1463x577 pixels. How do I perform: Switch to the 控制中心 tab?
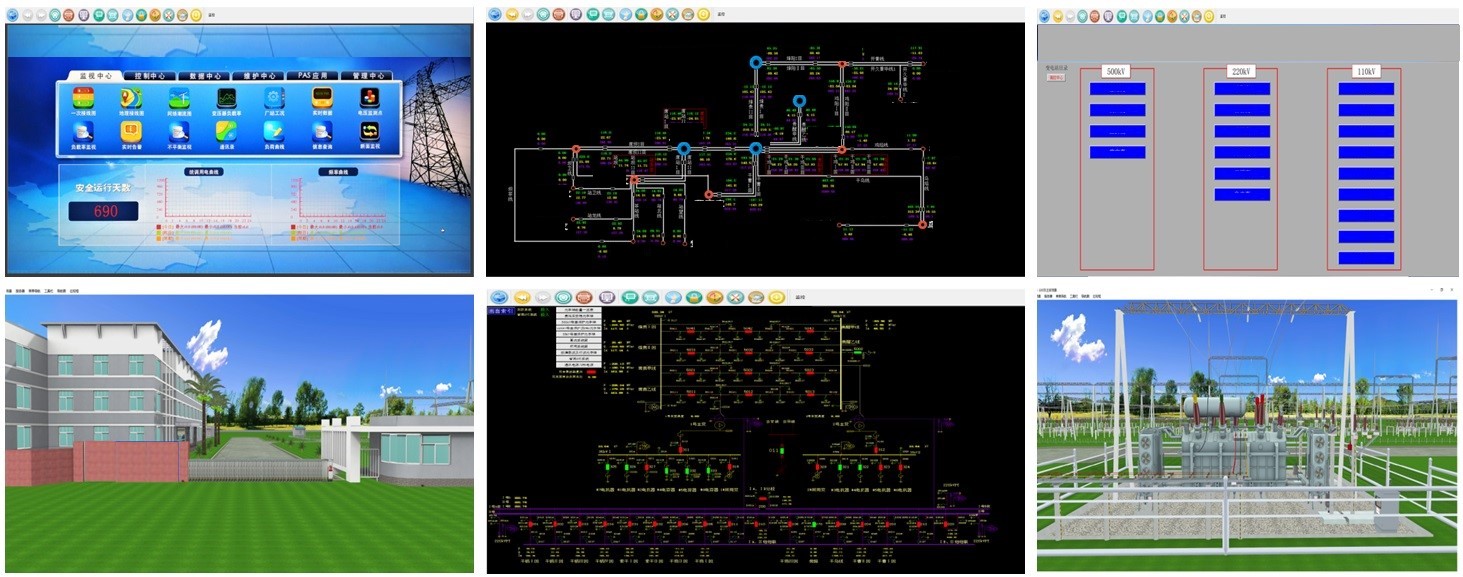(147, 75)
